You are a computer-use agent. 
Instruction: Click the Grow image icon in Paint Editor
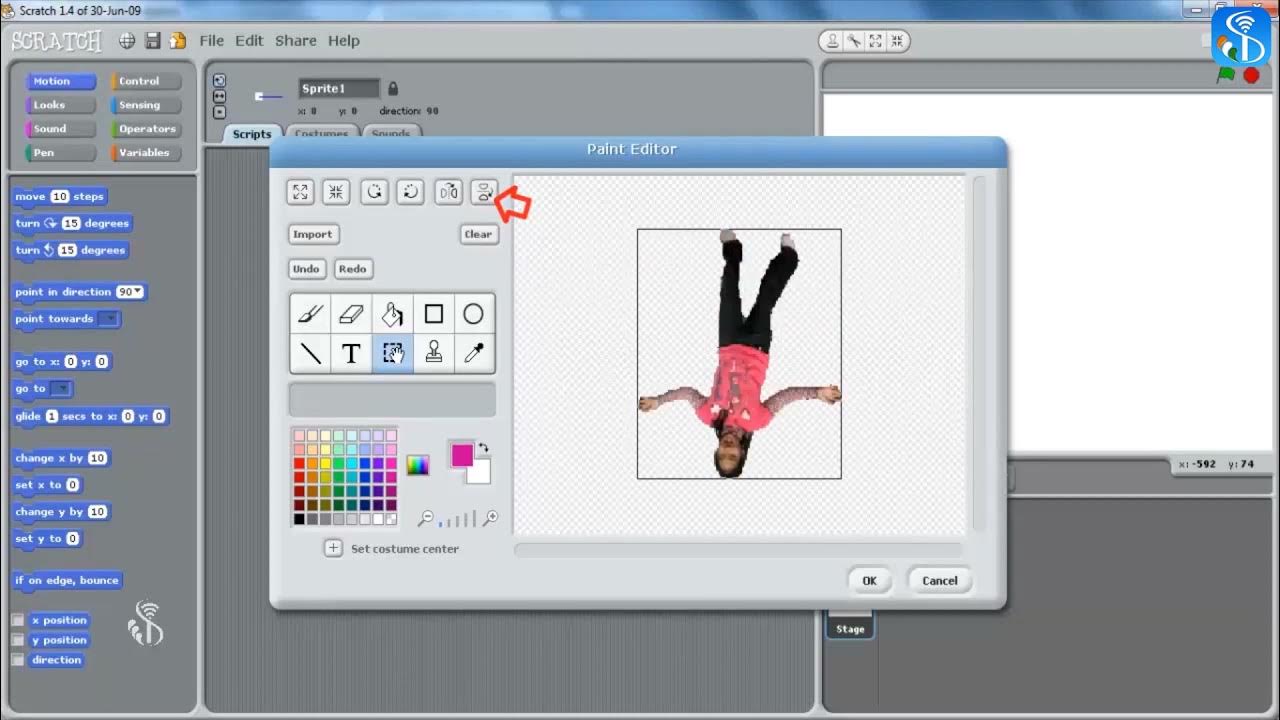click(x=300, y=192)
